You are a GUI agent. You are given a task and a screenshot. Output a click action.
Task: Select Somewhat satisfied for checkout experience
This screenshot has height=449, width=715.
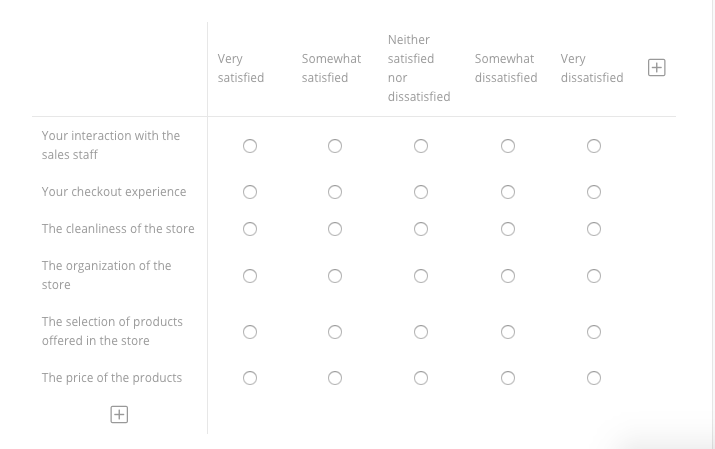click(335, 192)
